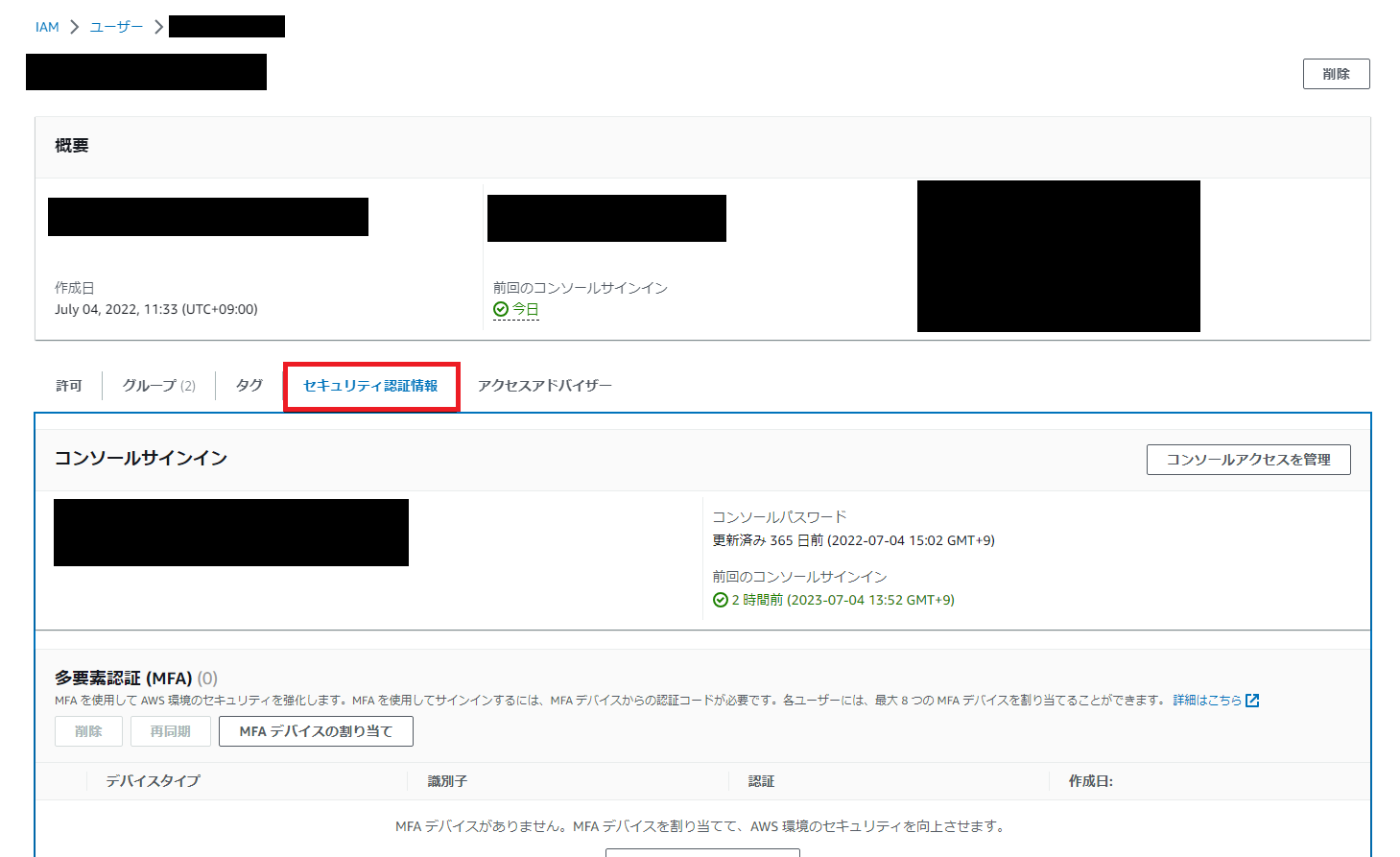
Task: Select the タグ tab
Action: 248,385
